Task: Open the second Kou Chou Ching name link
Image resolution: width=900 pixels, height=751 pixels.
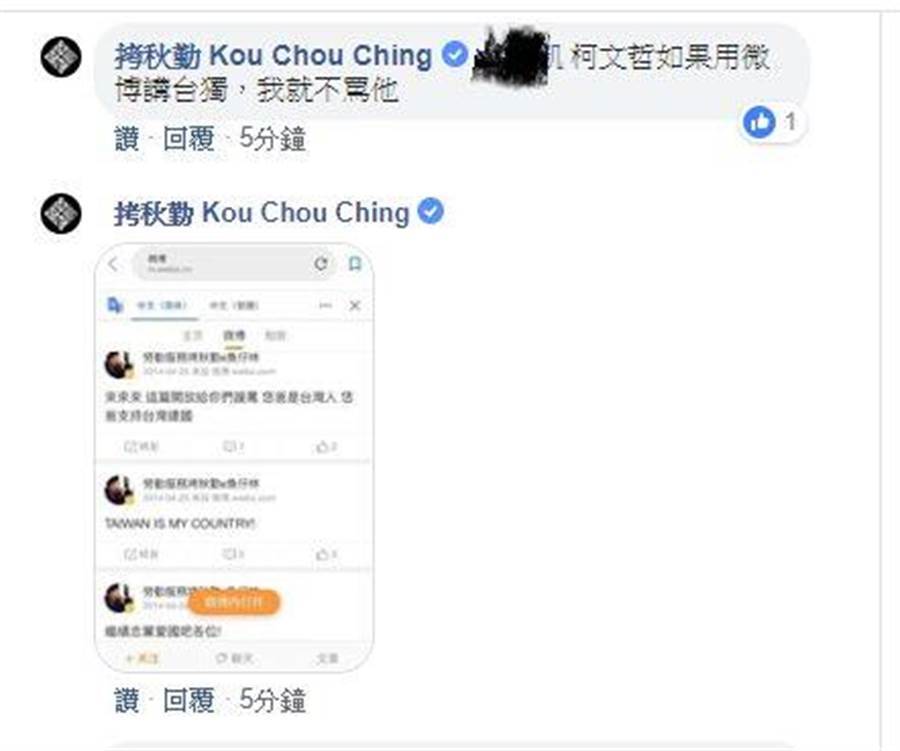Action: coord(262,212)
